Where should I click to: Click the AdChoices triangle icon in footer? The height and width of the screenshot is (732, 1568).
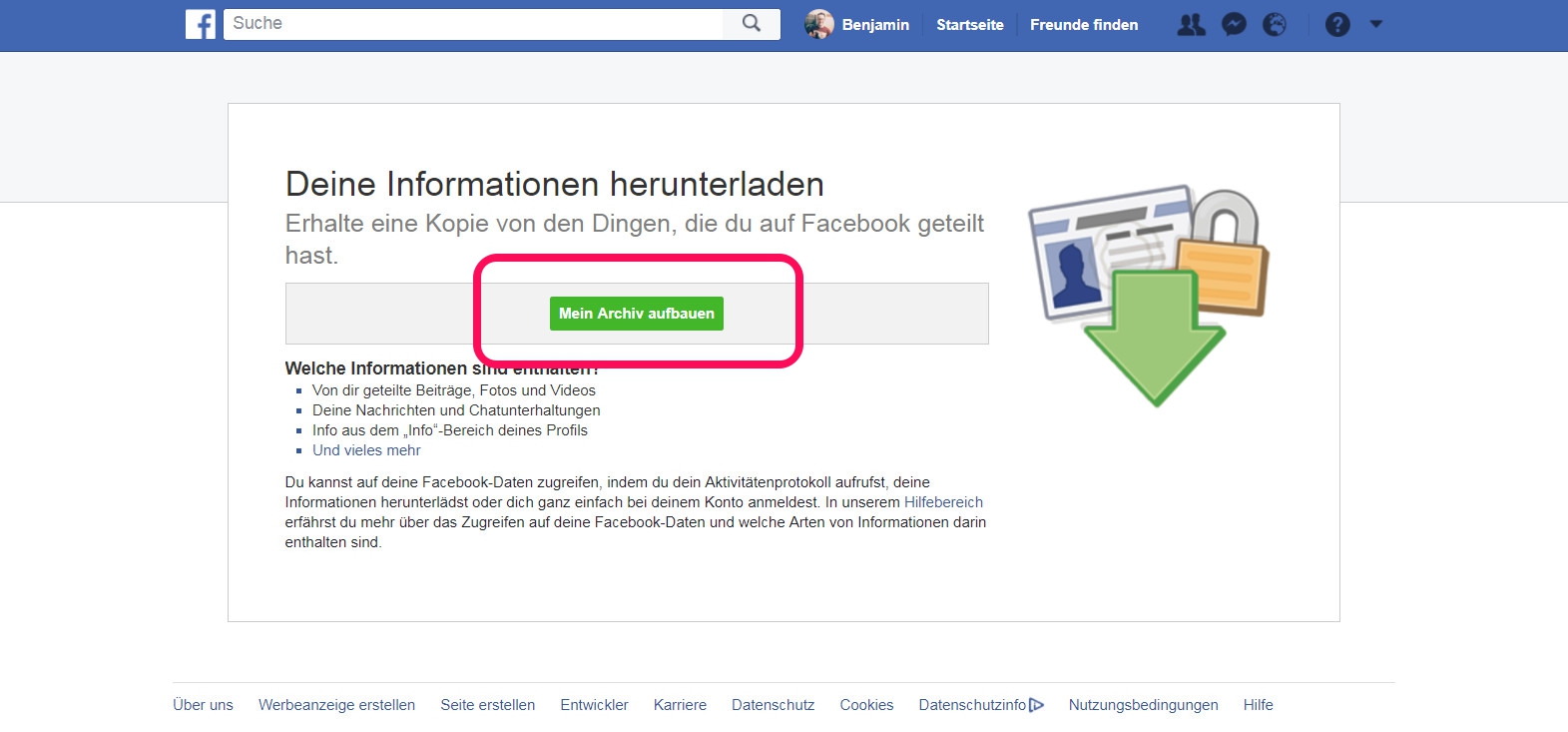[x=1037, y=705]
